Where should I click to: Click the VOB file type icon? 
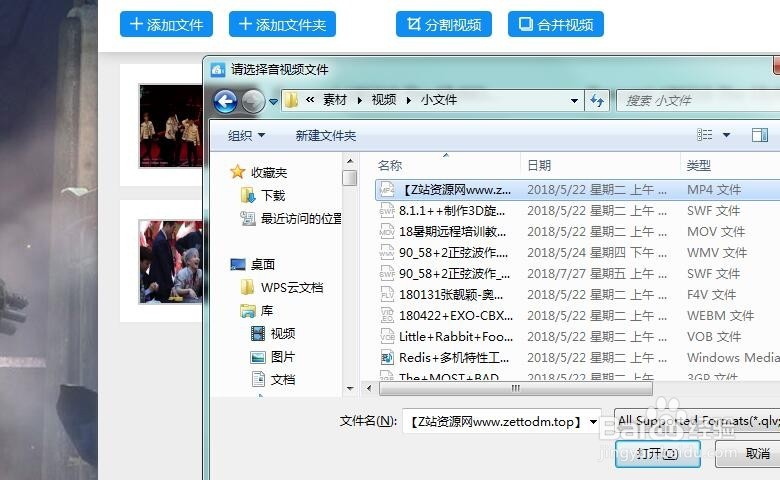point(387,336)
